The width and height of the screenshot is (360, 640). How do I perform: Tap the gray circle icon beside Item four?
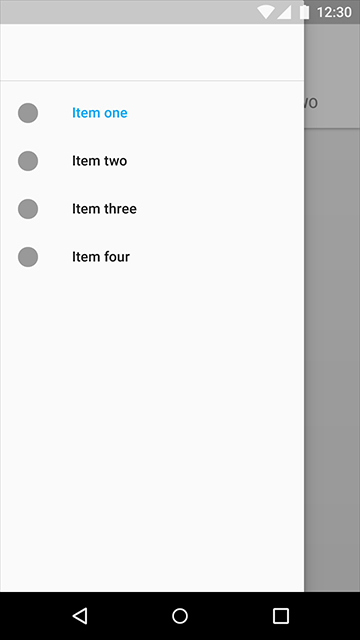pyautogui.click(x=28, y=257)
